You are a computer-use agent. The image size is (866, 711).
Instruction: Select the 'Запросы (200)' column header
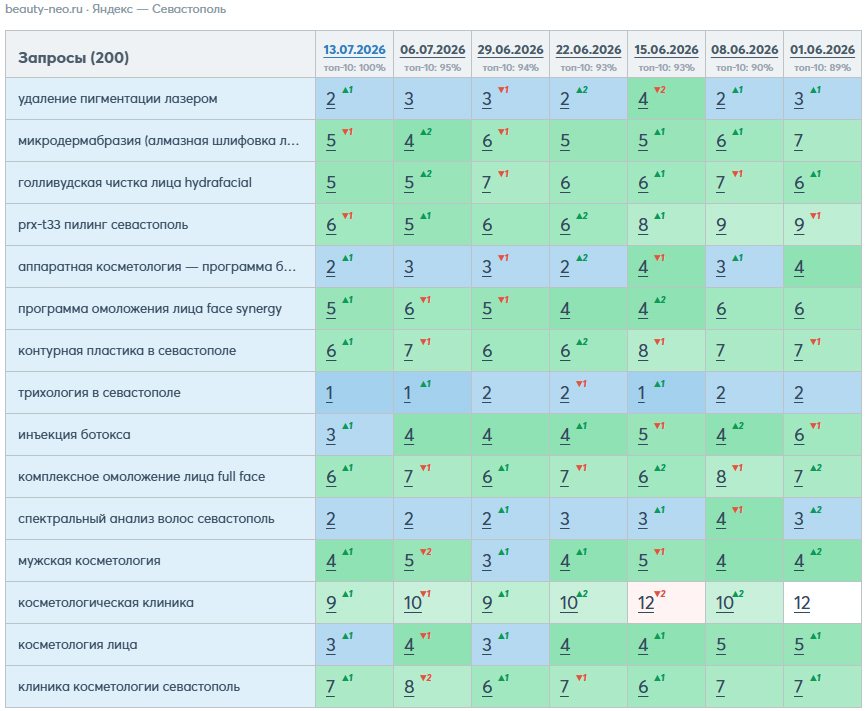pos(73,57)
